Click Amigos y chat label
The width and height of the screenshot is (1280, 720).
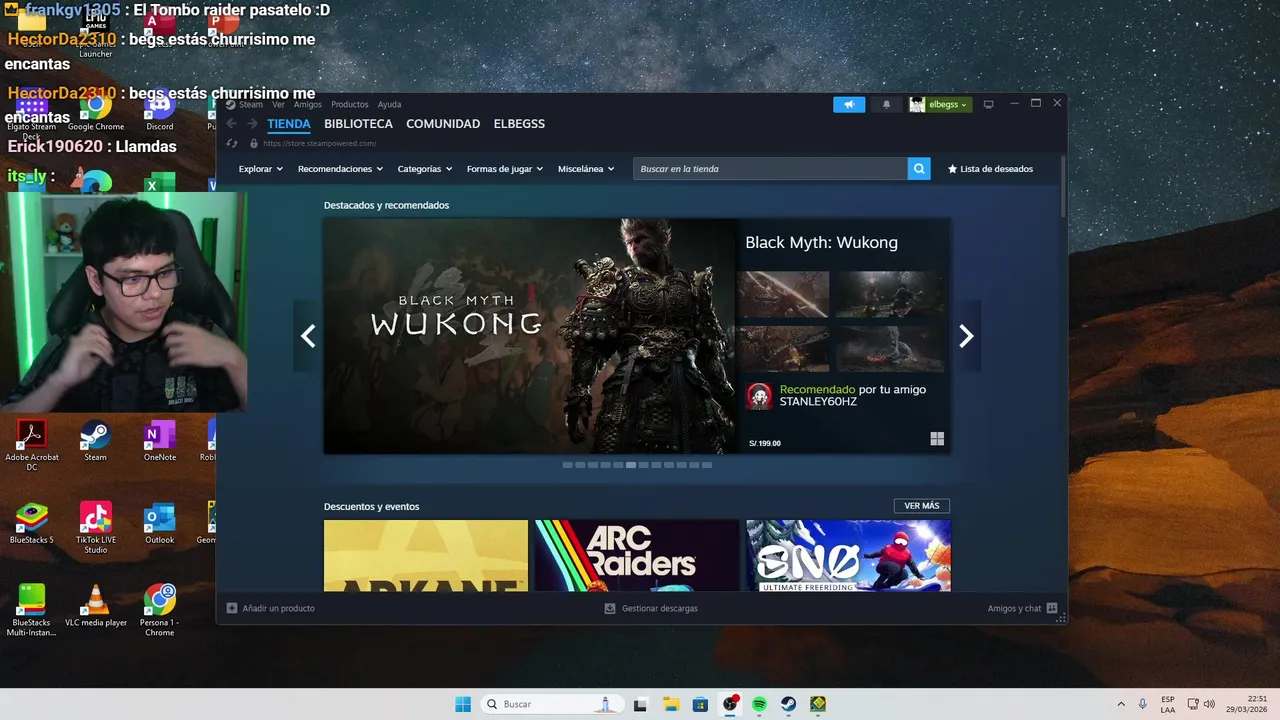(x=1014, y=608)
